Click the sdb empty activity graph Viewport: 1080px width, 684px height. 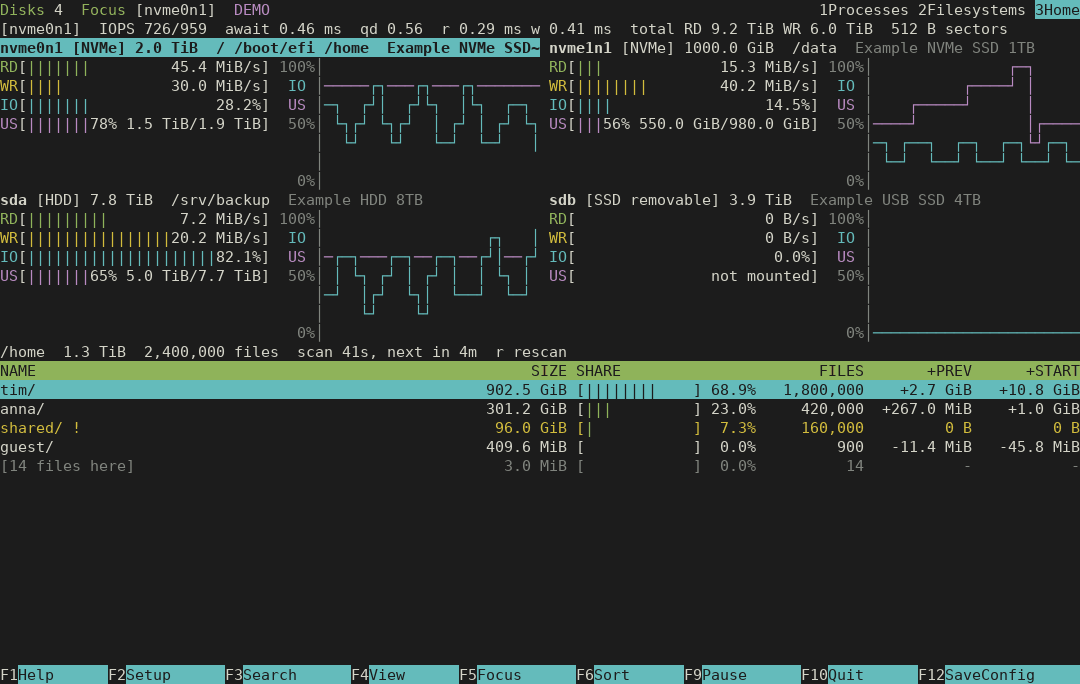[974, 276]
